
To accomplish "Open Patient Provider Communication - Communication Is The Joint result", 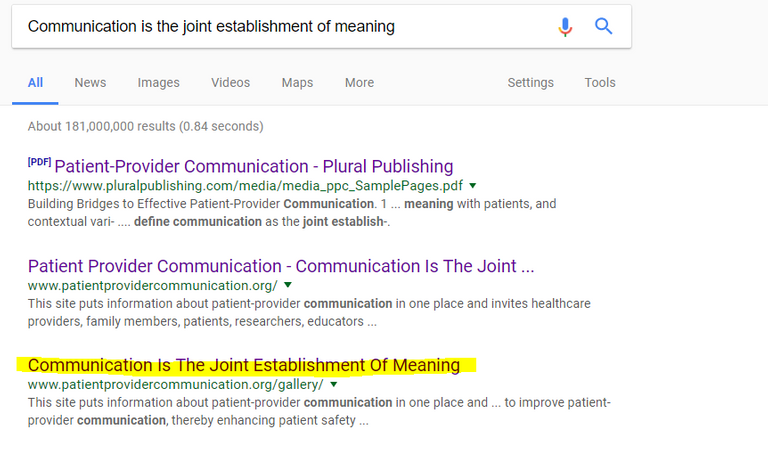I will (281, 266).
